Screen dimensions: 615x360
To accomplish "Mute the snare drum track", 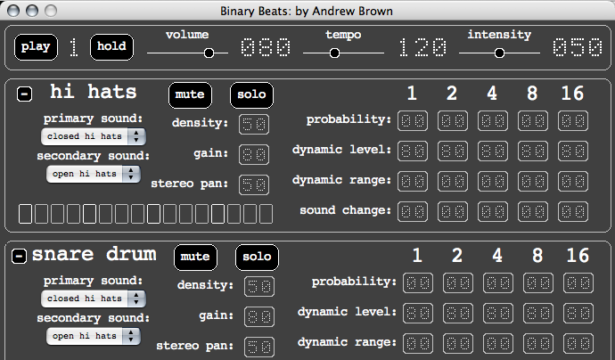I will 195,257.
